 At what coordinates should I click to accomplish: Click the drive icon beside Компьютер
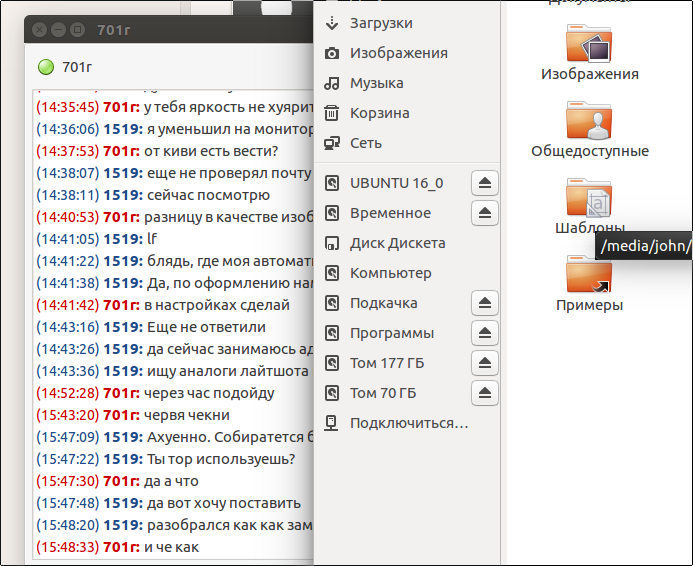click(x=332, y=273)
